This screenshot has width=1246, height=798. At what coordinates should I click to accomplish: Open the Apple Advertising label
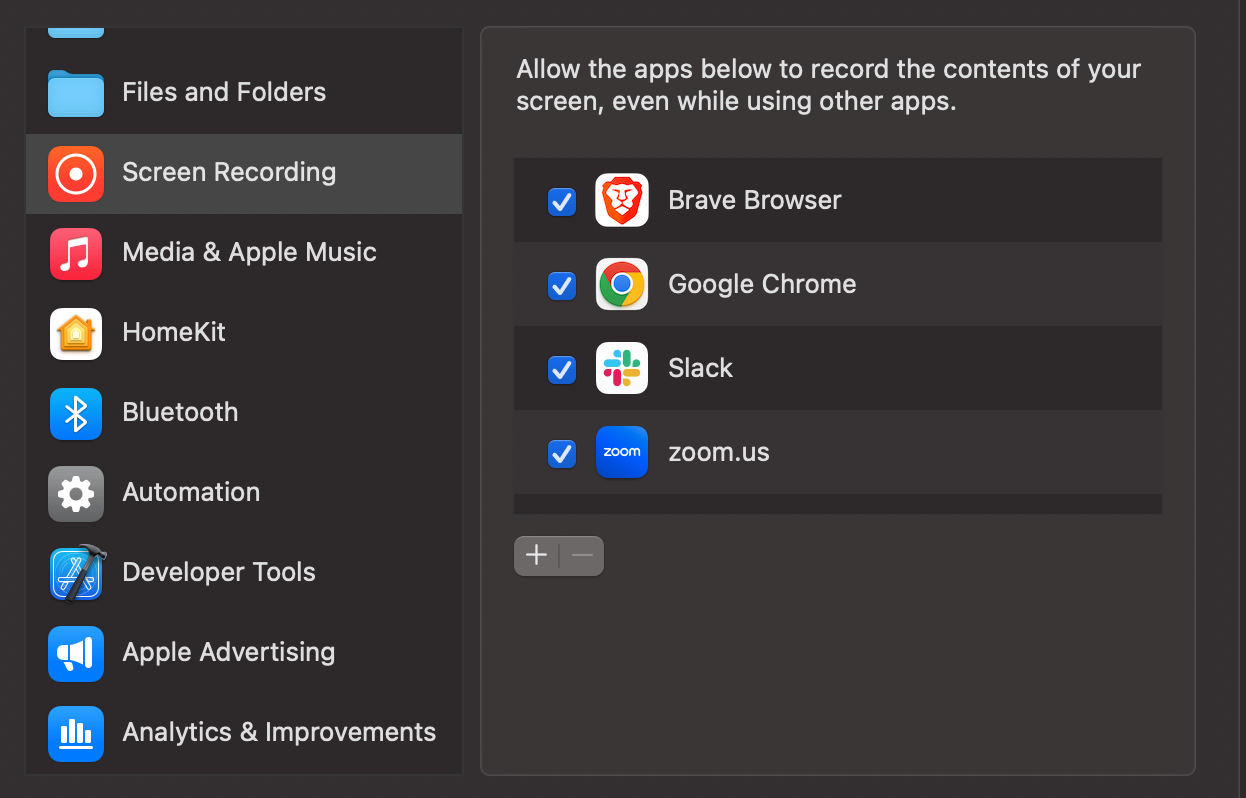pos(229,652)
